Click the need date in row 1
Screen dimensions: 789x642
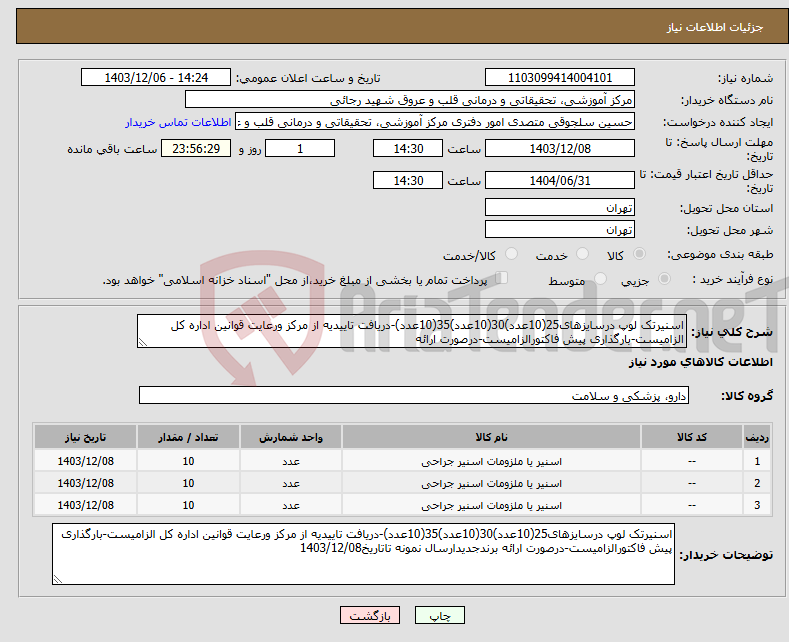(86, 461)
